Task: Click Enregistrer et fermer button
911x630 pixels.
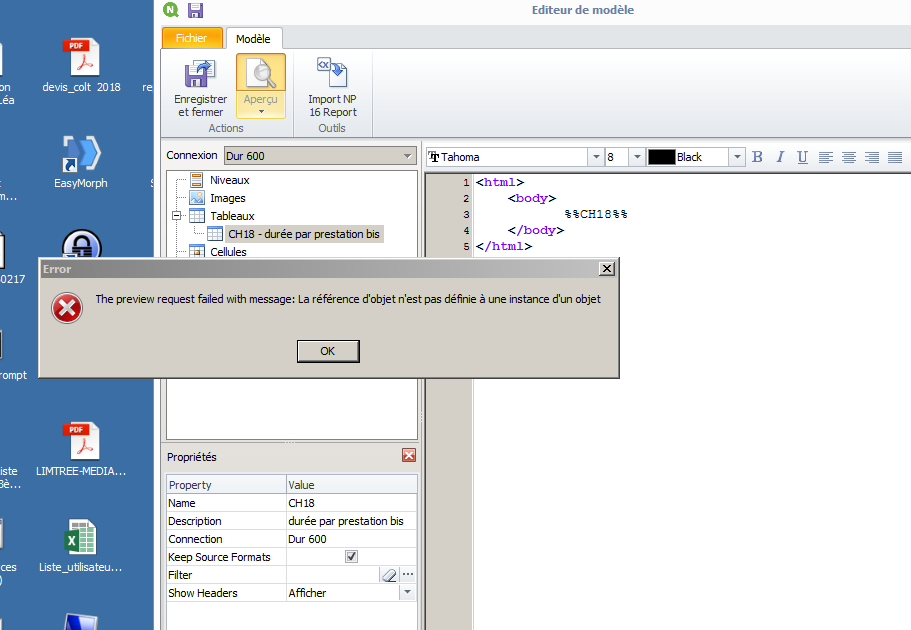Action: tap(200, 88)
